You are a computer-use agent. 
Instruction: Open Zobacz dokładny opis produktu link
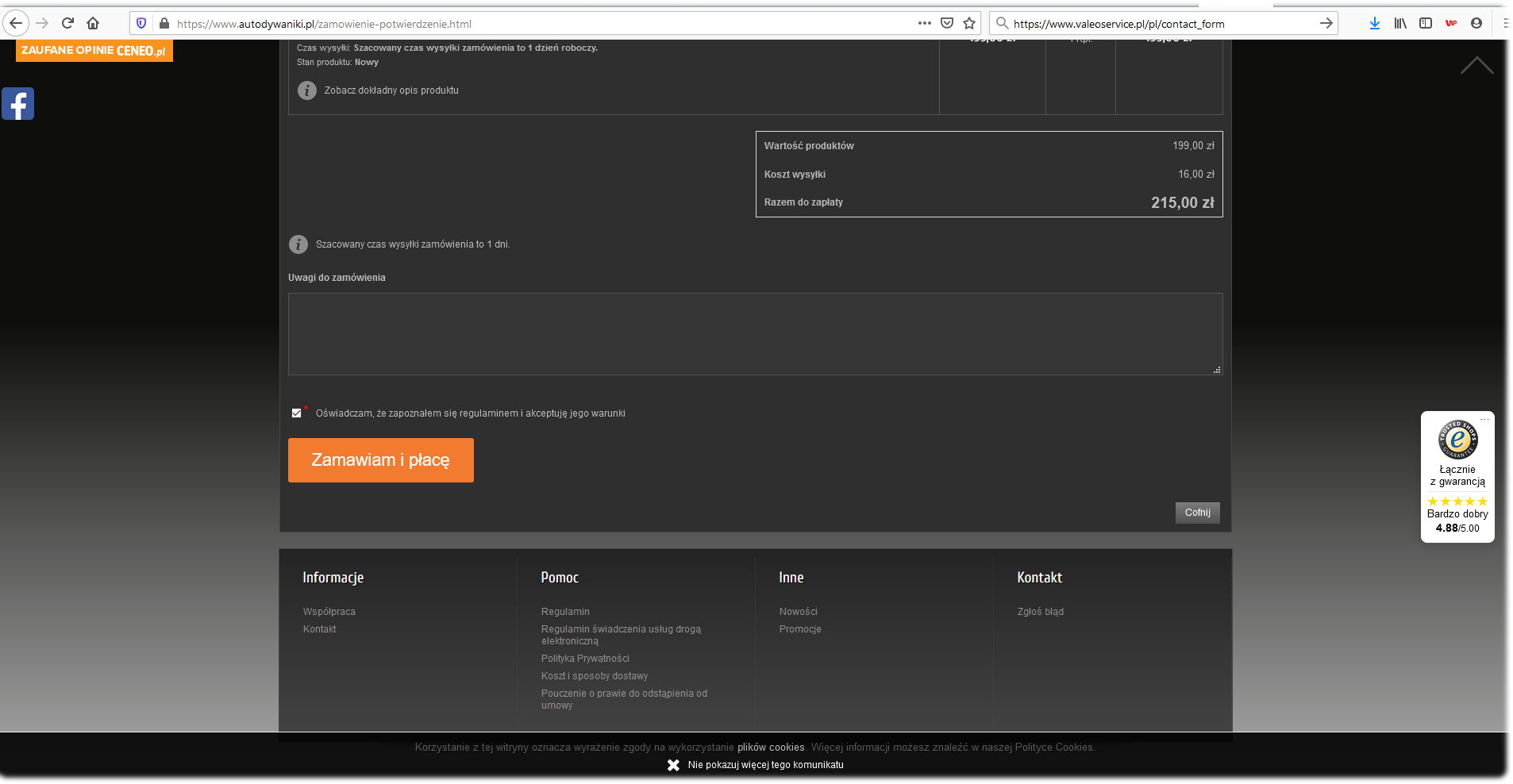coord(391,90)
